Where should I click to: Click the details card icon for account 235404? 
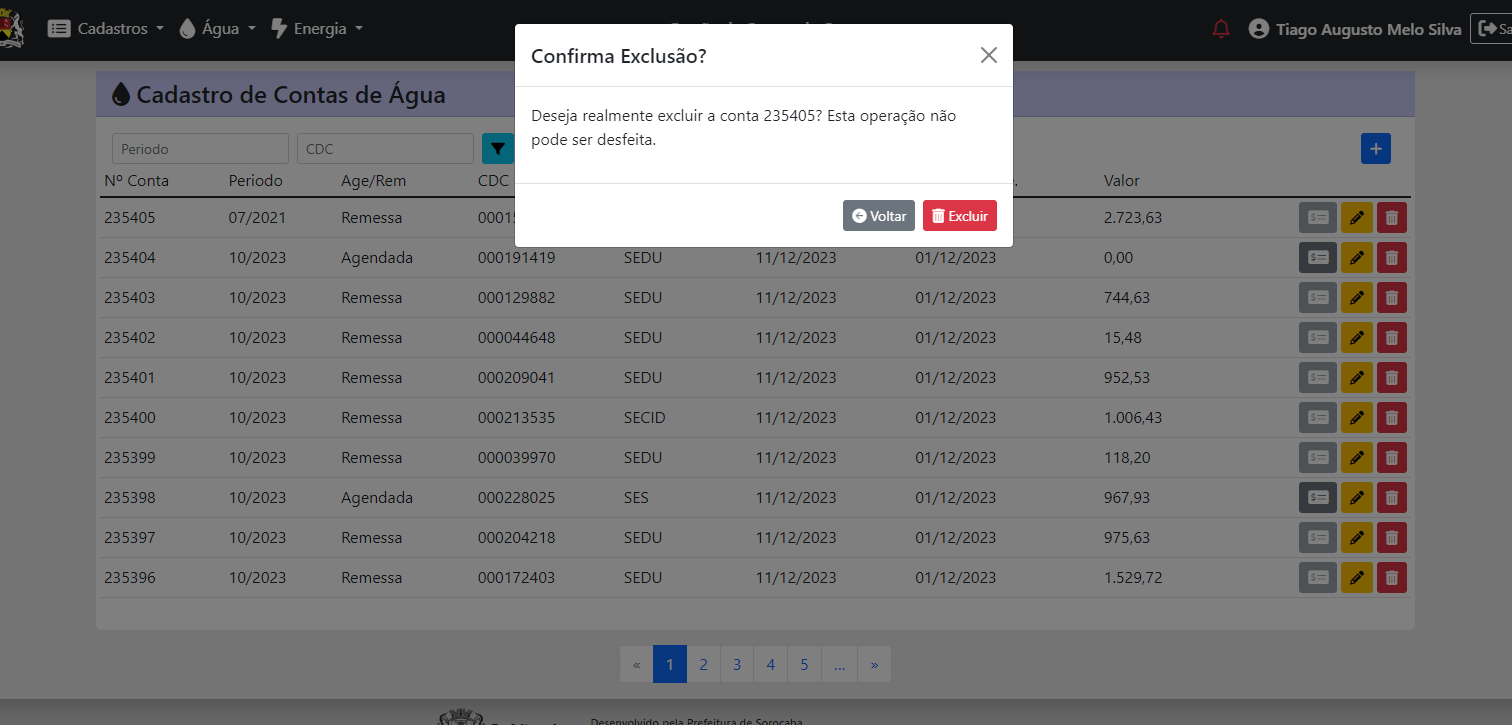[x=1318, y=258]
